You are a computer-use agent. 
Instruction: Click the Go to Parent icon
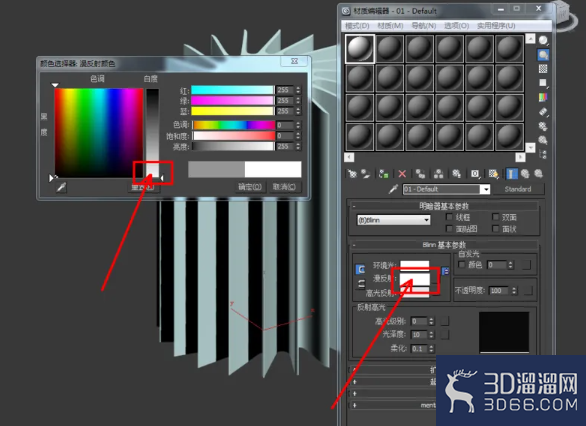(525, 174)
